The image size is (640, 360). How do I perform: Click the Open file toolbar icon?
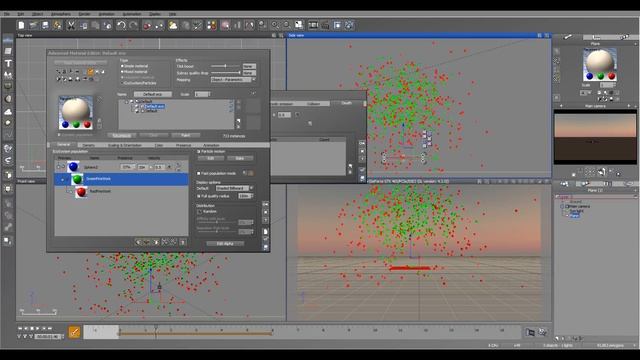[x=33, y=25]
